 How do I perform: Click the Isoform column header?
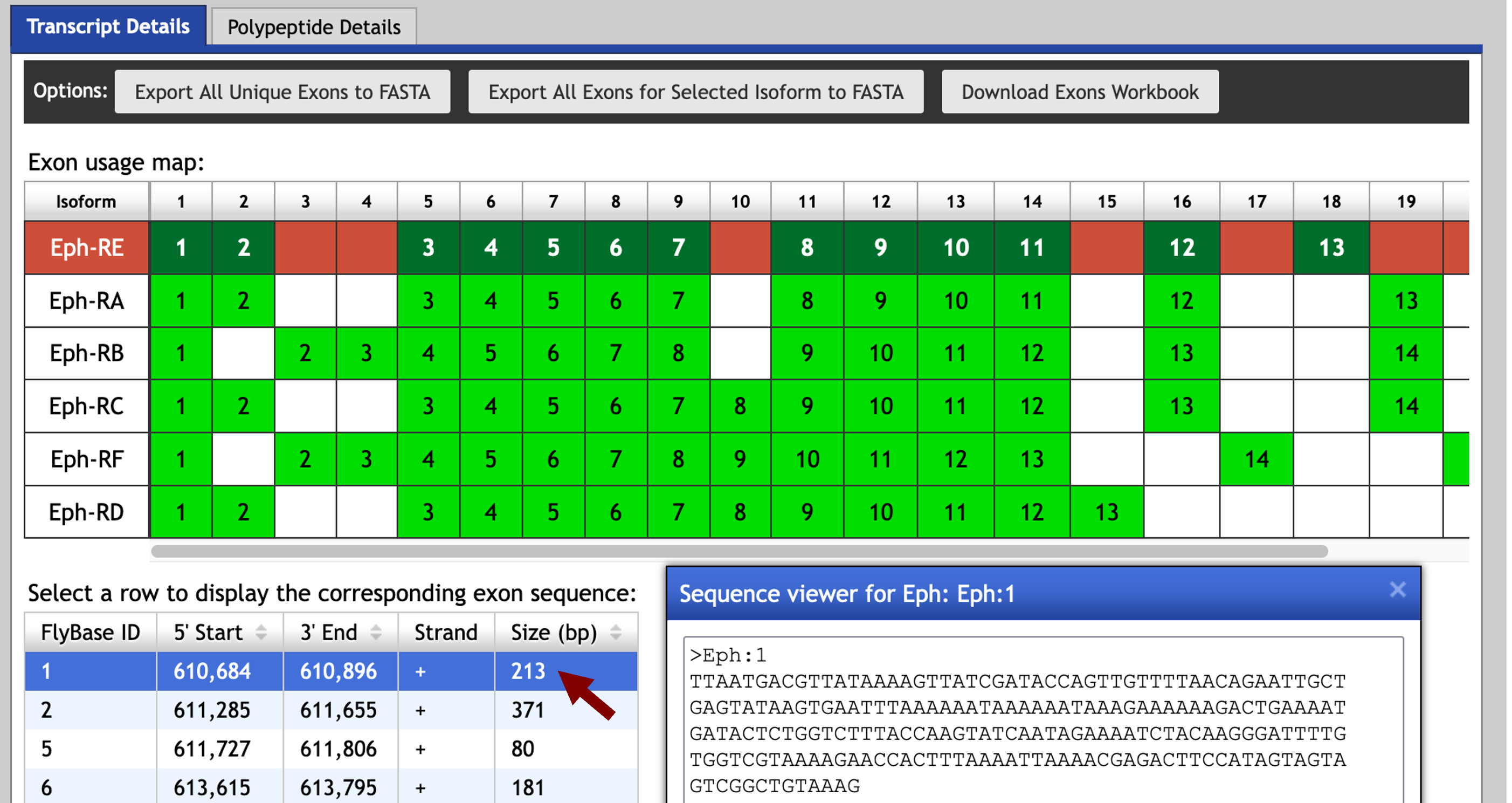(x=86, y=202)
